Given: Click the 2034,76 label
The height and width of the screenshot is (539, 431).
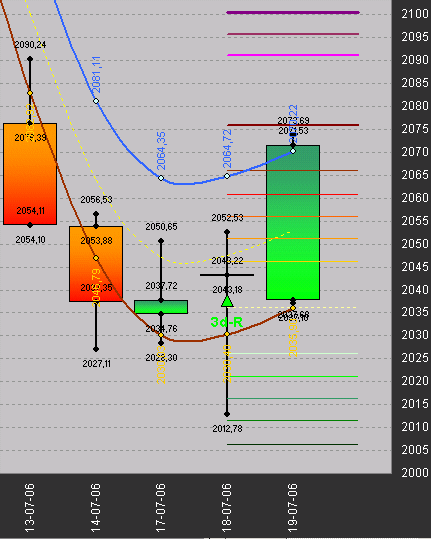Looking at the screenshot, I should click(161, 329).
